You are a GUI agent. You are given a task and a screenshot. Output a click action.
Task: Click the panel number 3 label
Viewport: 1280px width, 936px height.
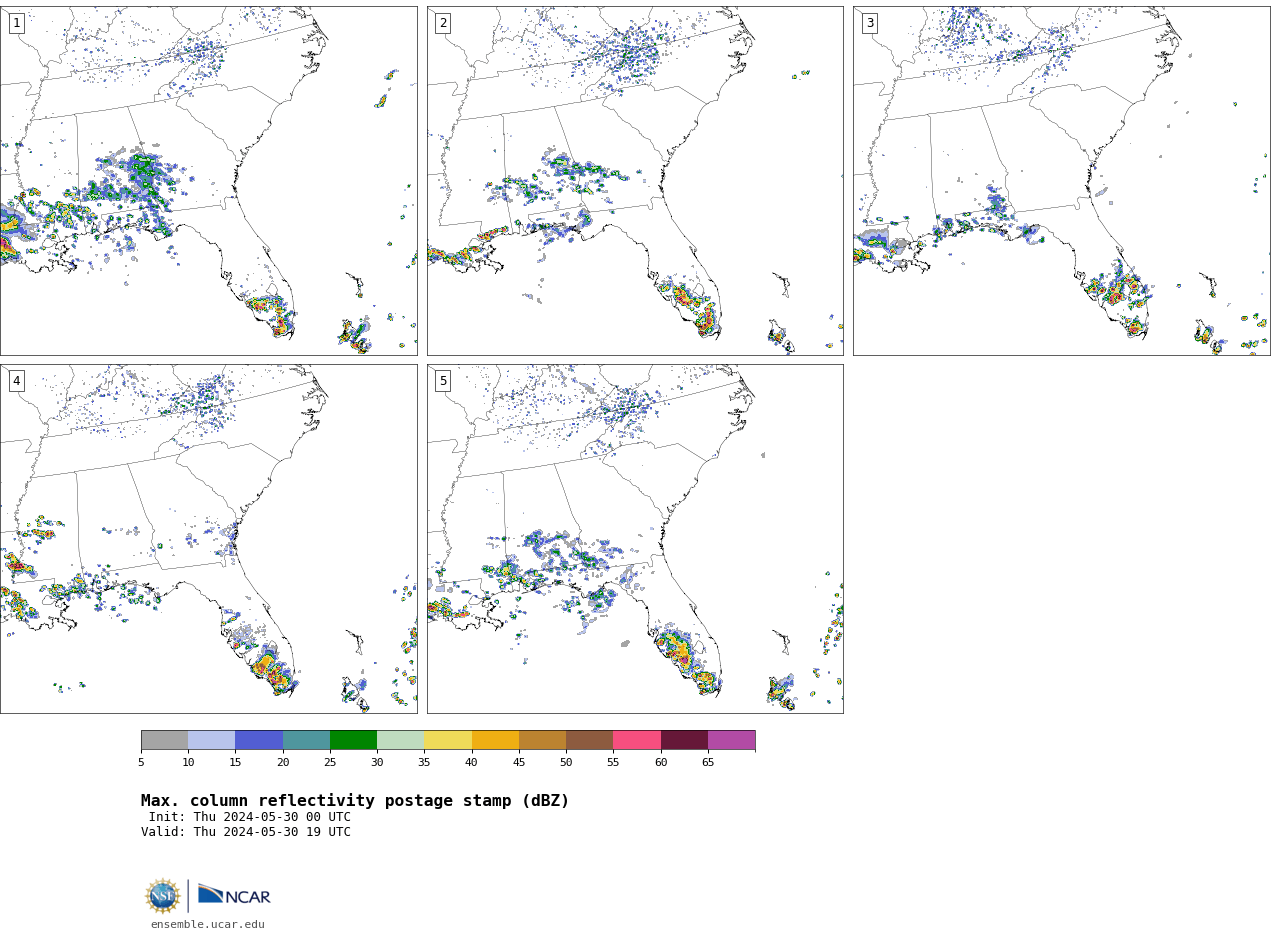coord(870,23)
